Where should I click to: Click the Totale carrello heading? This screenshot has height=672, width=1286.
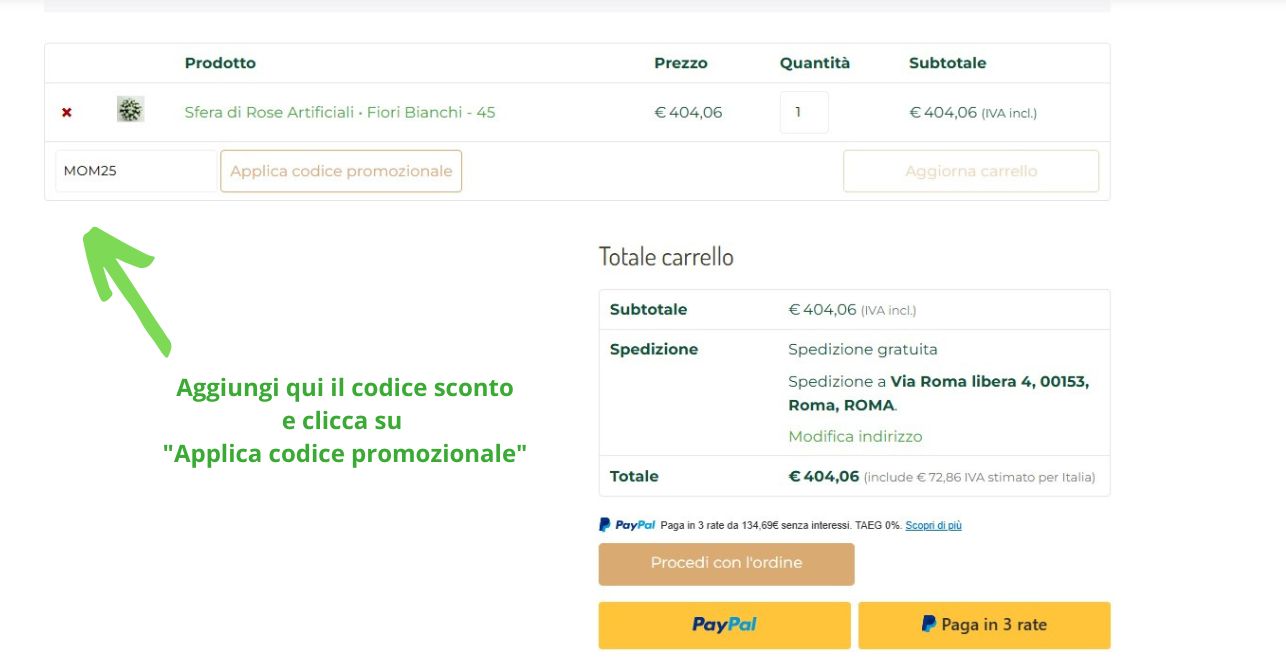point(666,257)
